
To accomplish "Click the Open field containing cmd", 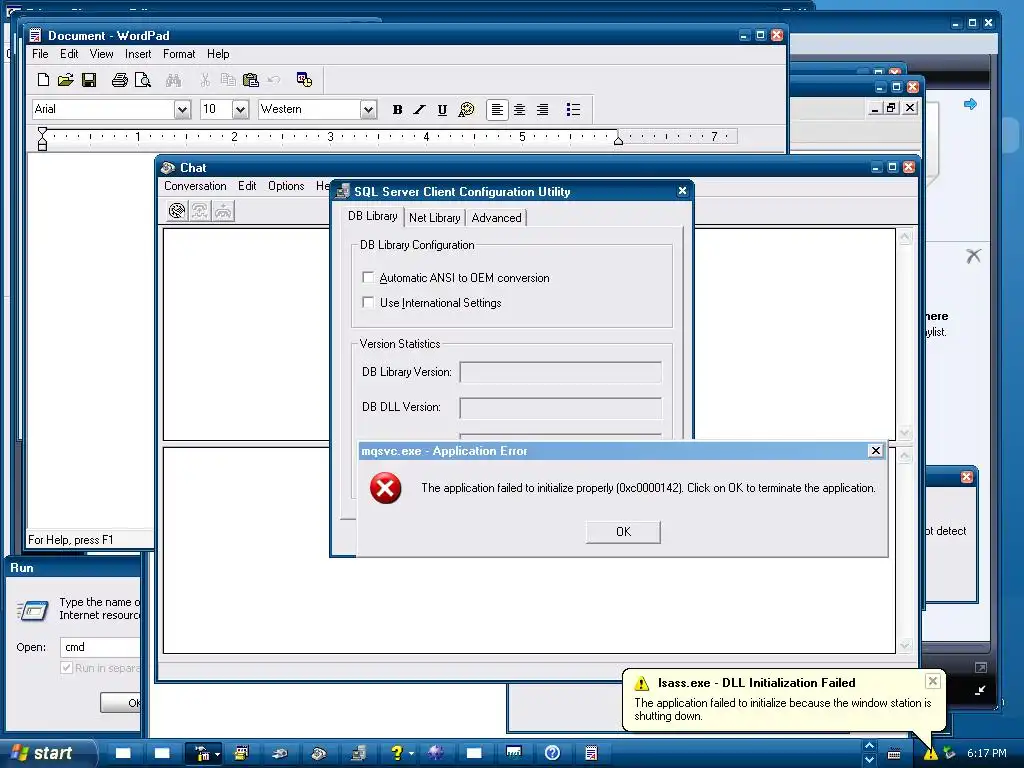I will coord(101,647).
